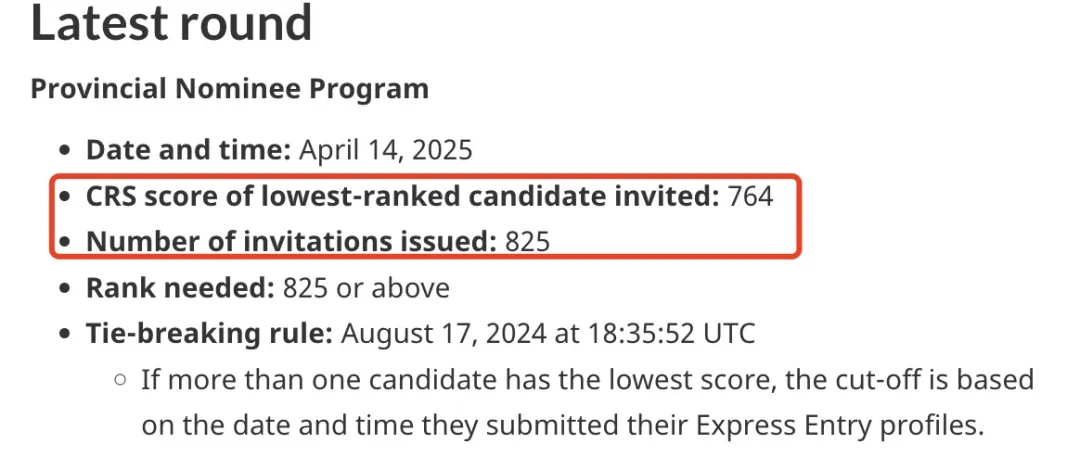Click the hollow circle sub-bullet marker
Viewport: 1080px width, 456px height.
pyautogui.click(x=121, y=380)
